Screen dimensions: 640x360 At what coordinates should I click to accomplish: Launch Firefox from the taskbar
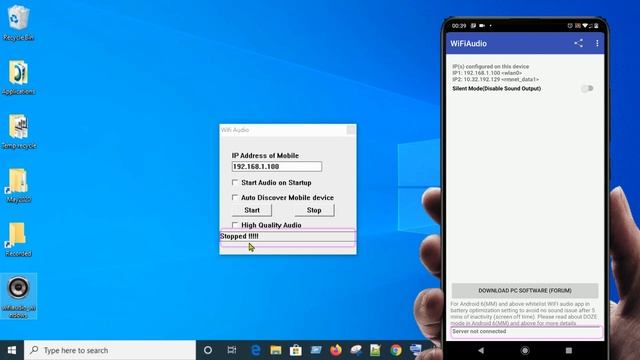336,350
